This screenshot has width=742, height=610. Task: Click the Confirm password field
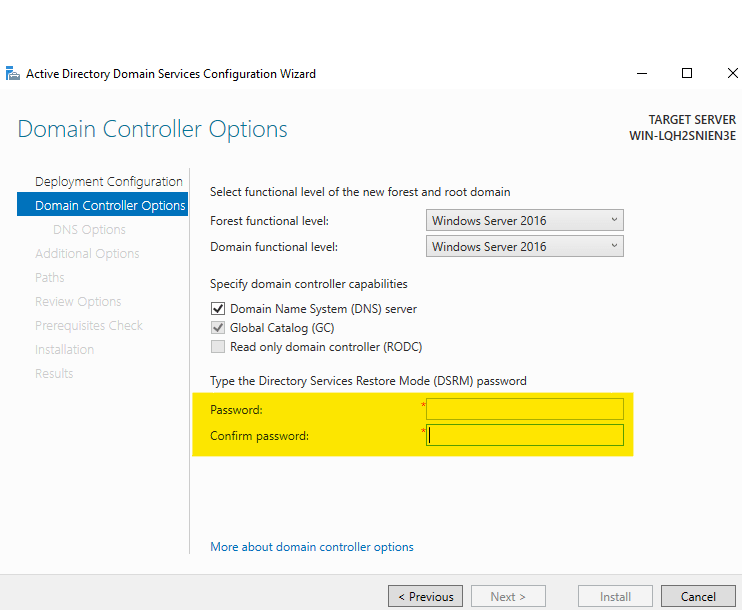pos(525,435)
